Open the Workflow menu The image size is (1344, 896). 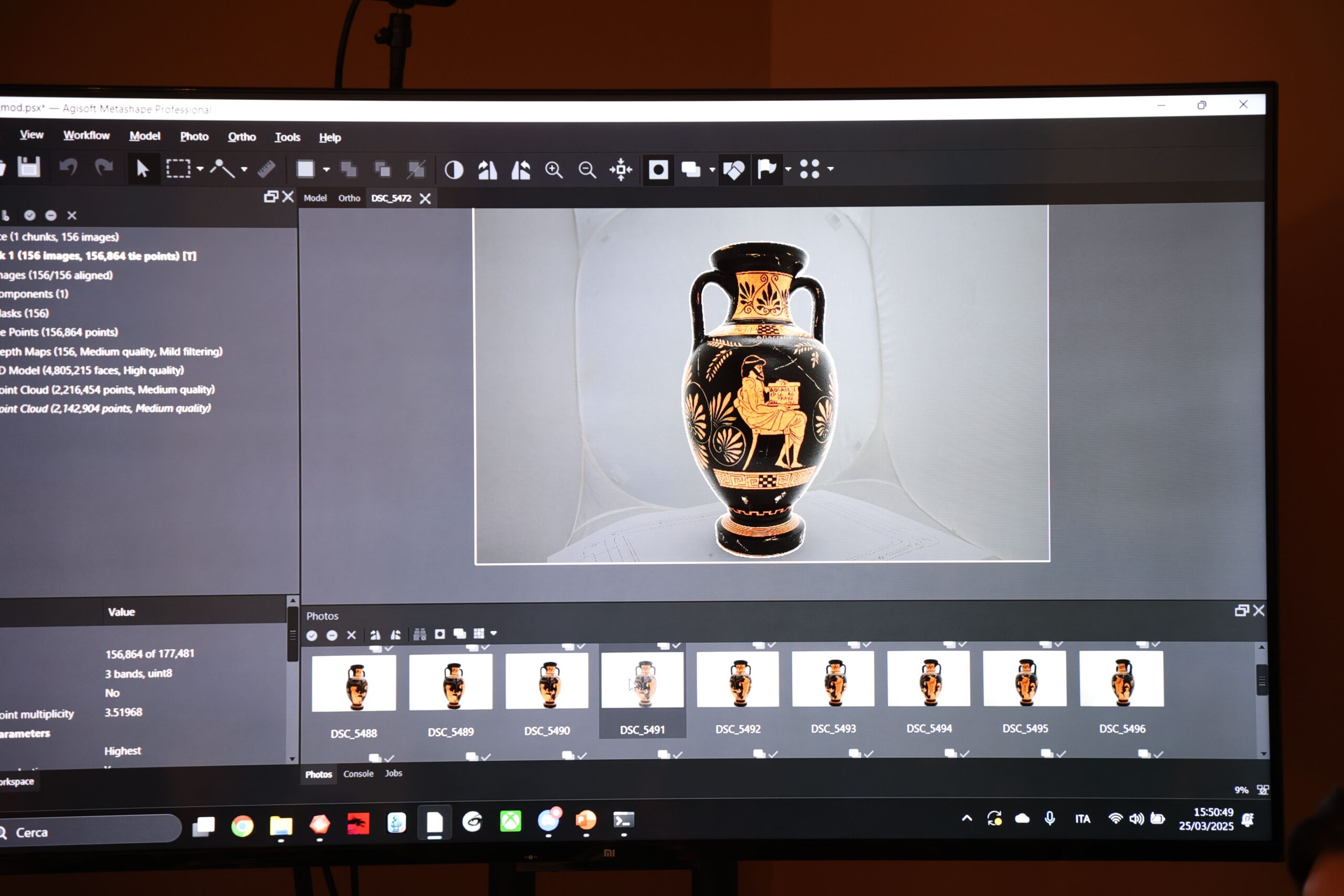coord(86,135)
